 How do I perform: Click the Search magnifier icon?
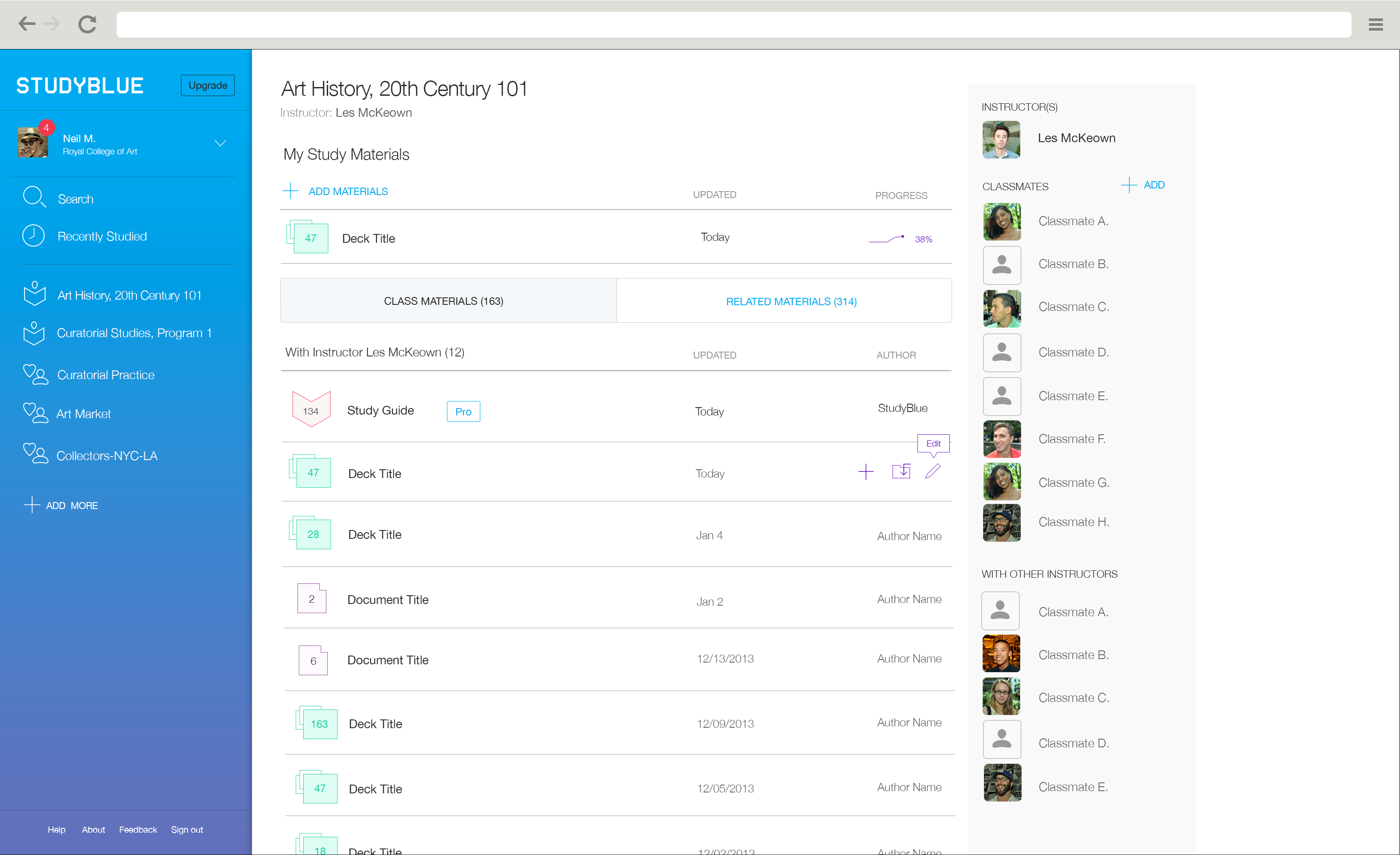(x=34, y=197)
